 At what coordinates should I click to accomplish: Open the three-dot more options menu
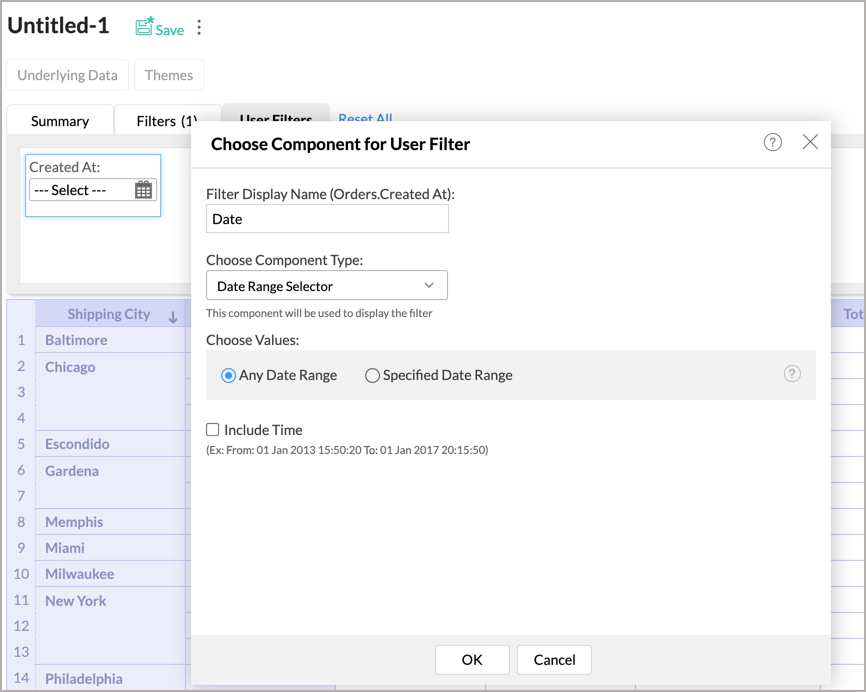click(x=199, y=28)
